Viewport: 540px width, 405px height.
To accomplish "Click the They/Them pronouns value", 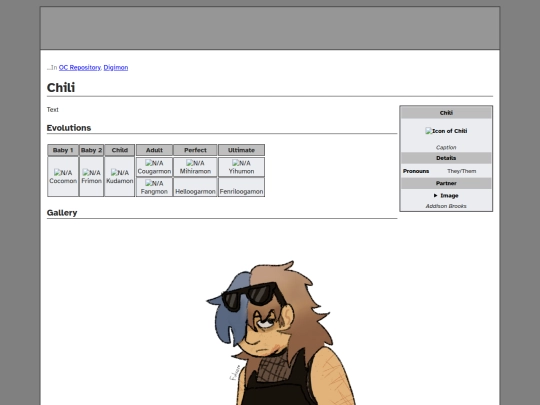I will [x=461, y=171].
